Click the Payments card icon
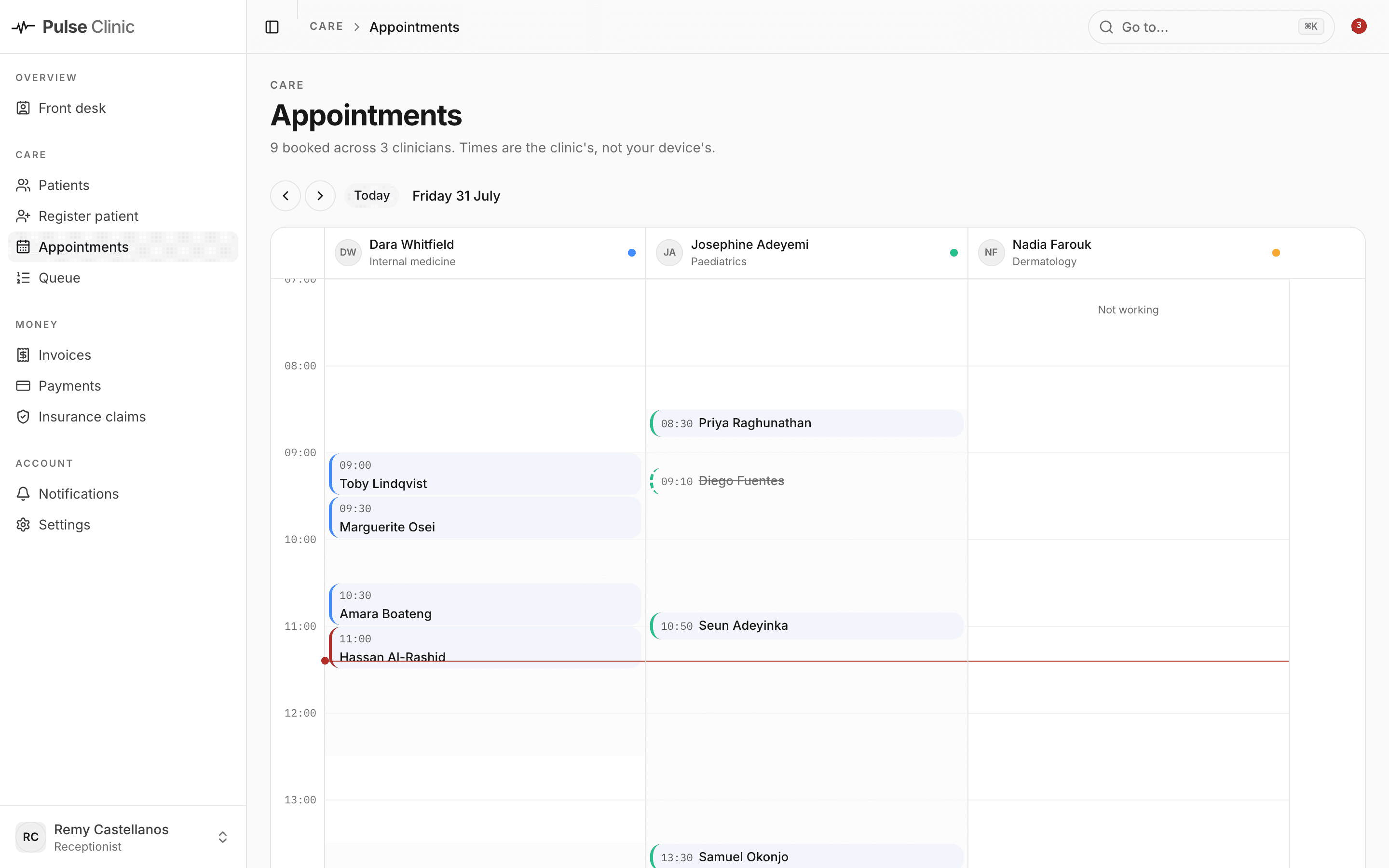The width and height of the screenshot is (1389, 868). [x=23, y=386]
